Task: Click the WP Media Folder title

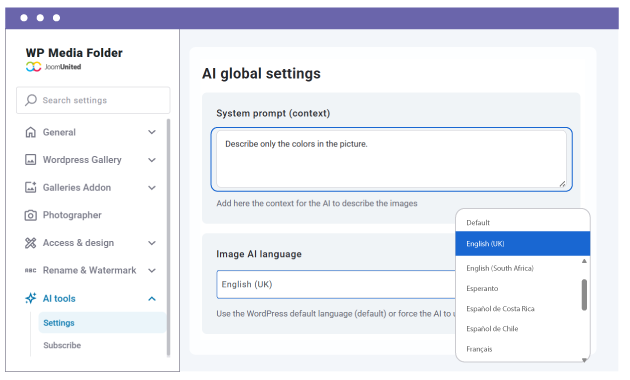Action: click(x=74, y=53)
